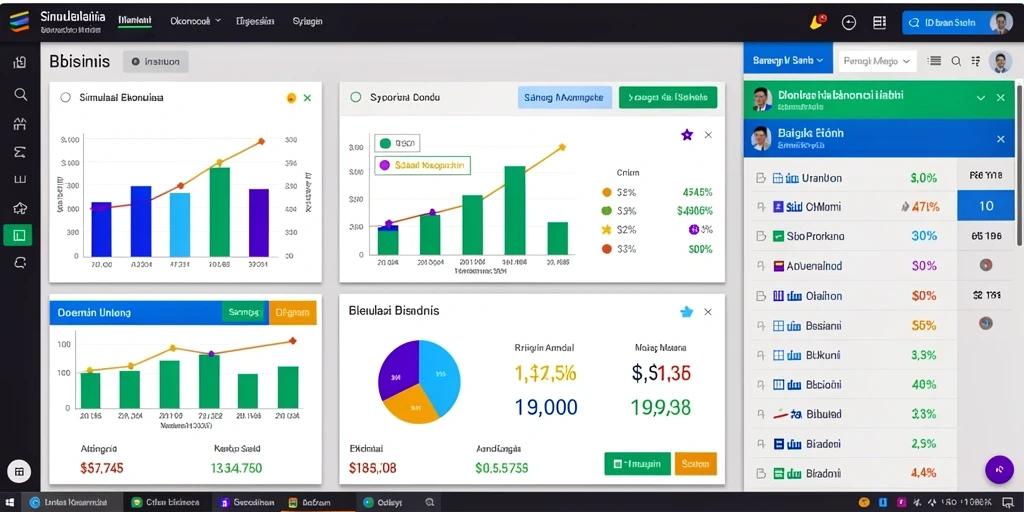Open the blue Sarang V Sanb tab dropdown
Viewport: 1024px width, 512px height.
(x=788, y=61)
